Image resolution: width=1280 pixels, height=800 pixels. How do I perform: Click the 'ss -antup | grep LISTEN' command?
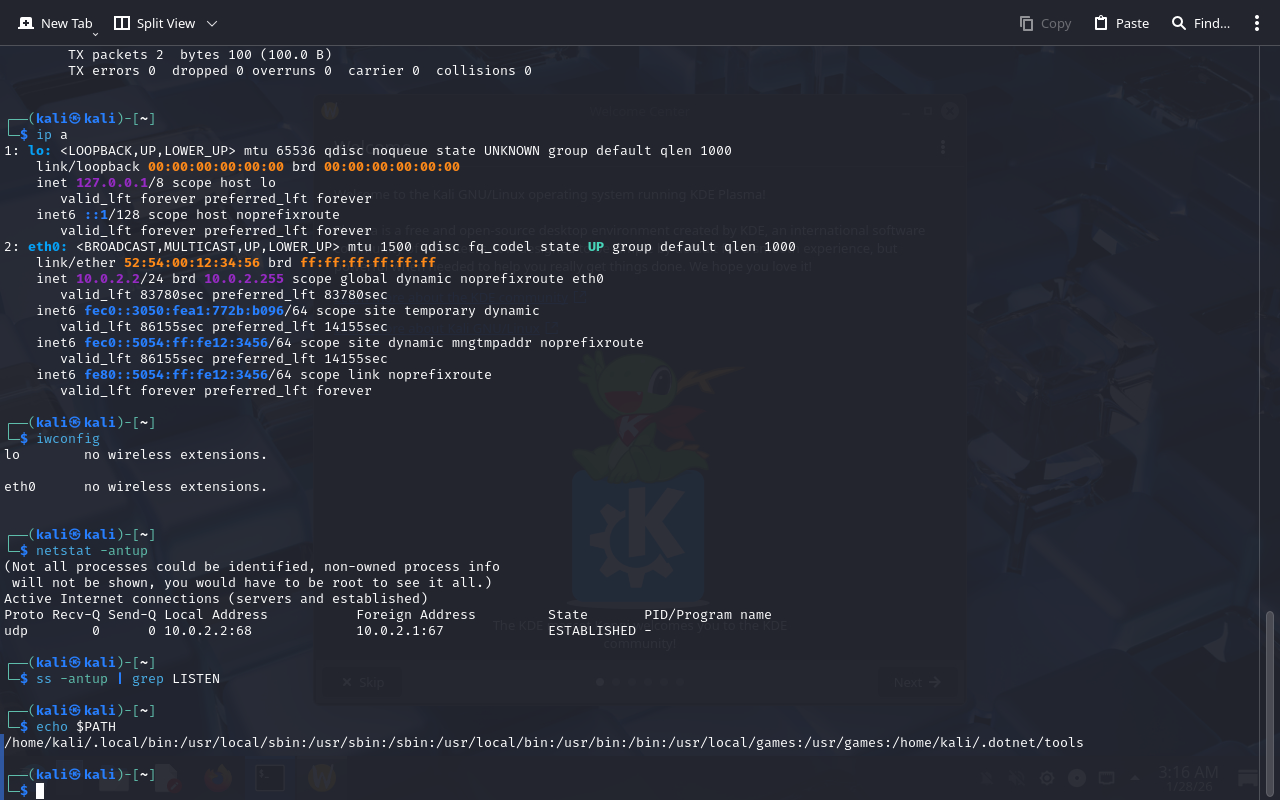[128, 679]
